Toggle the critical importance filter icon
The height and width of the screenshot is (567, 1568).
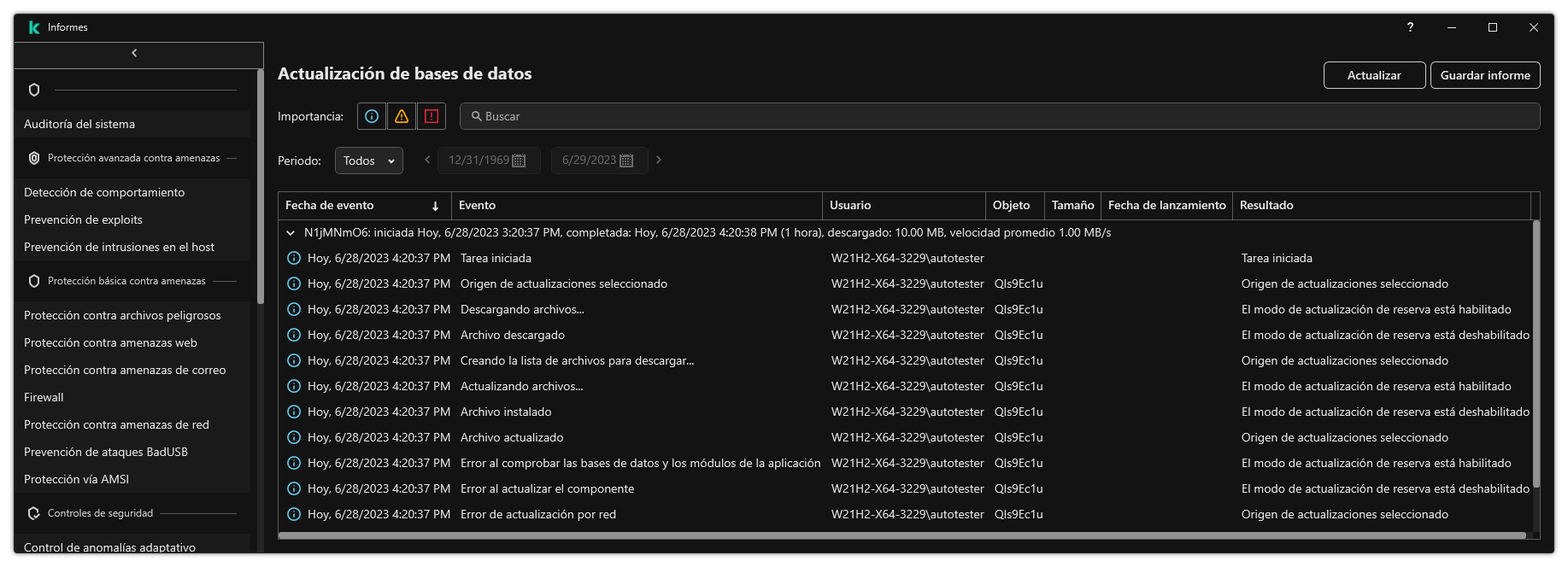(432, 116)
